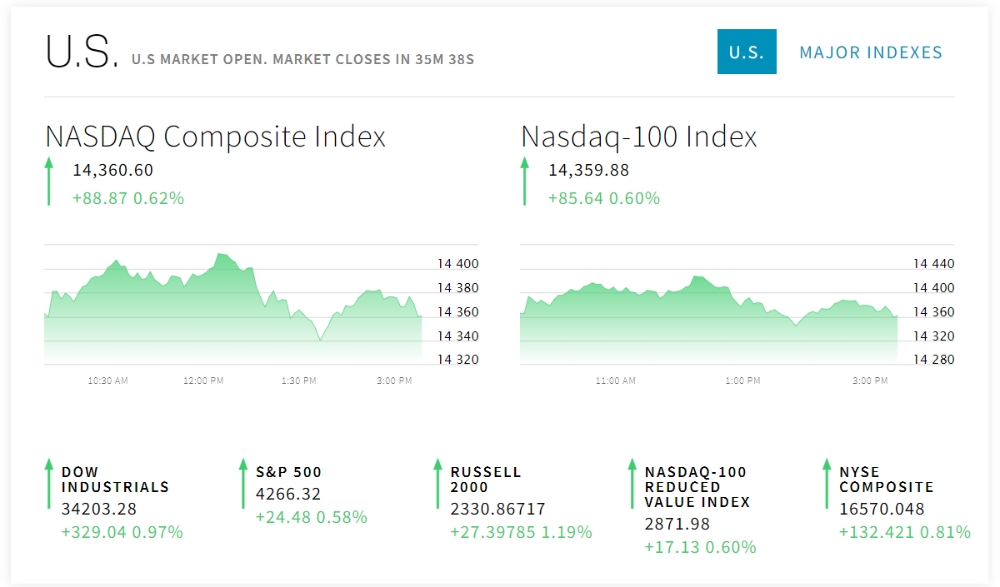
Task: Open the Nasdaq-100 Index heading link
Action: (639, 137)
